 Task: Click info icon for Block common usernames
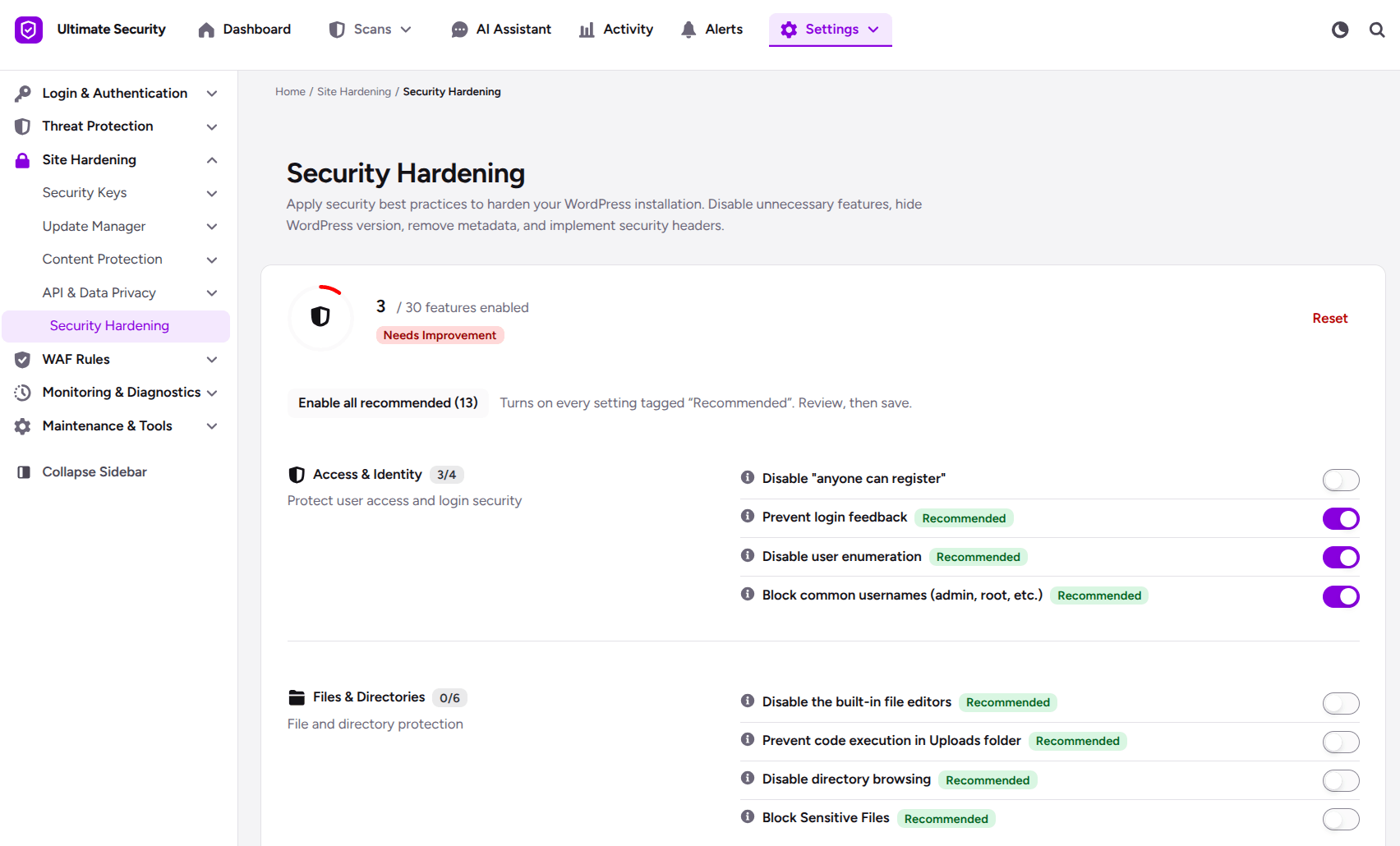point(748,594)
